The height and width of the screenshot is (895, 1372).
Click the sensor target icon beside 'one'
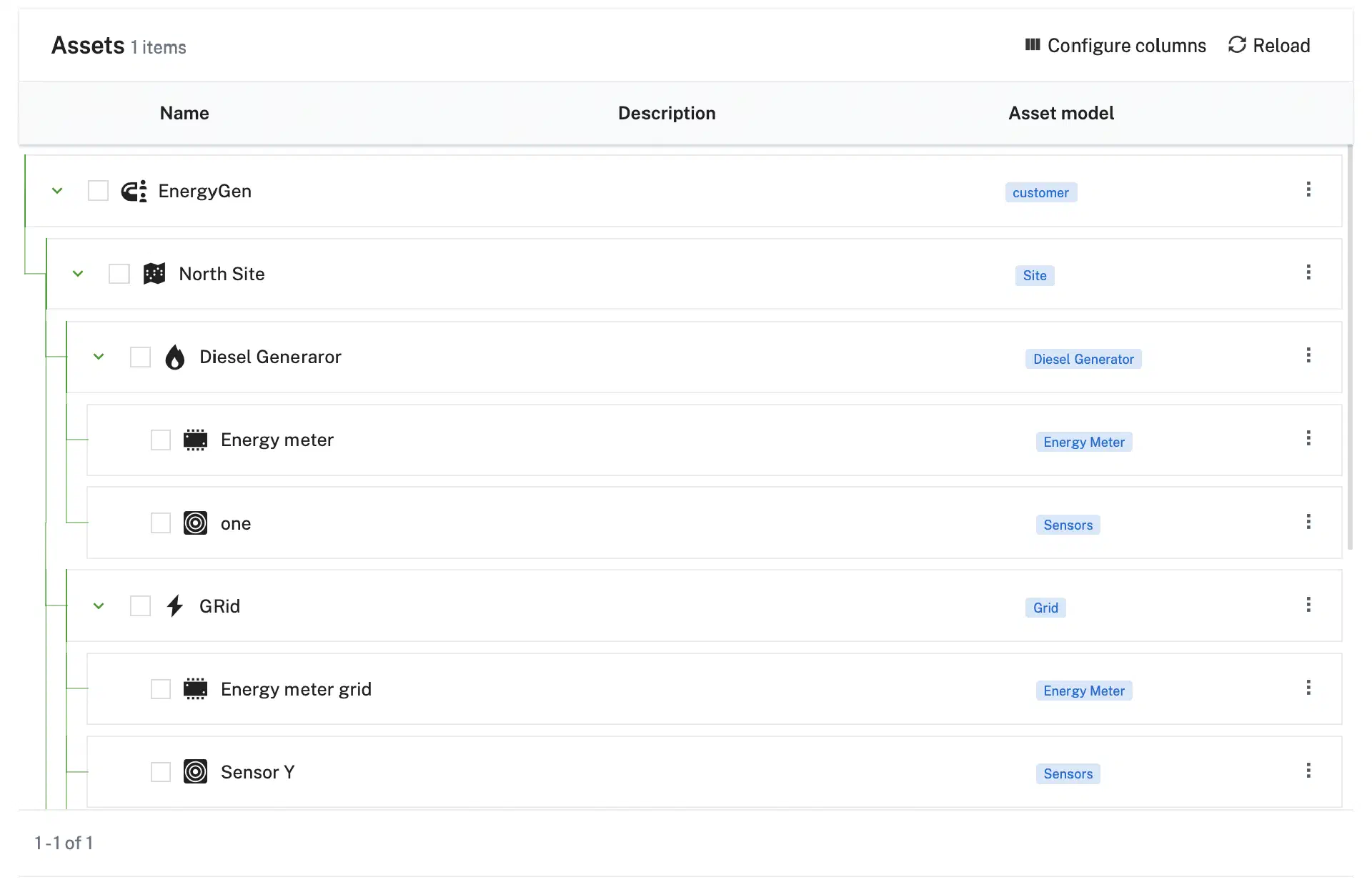pos(195,523)
